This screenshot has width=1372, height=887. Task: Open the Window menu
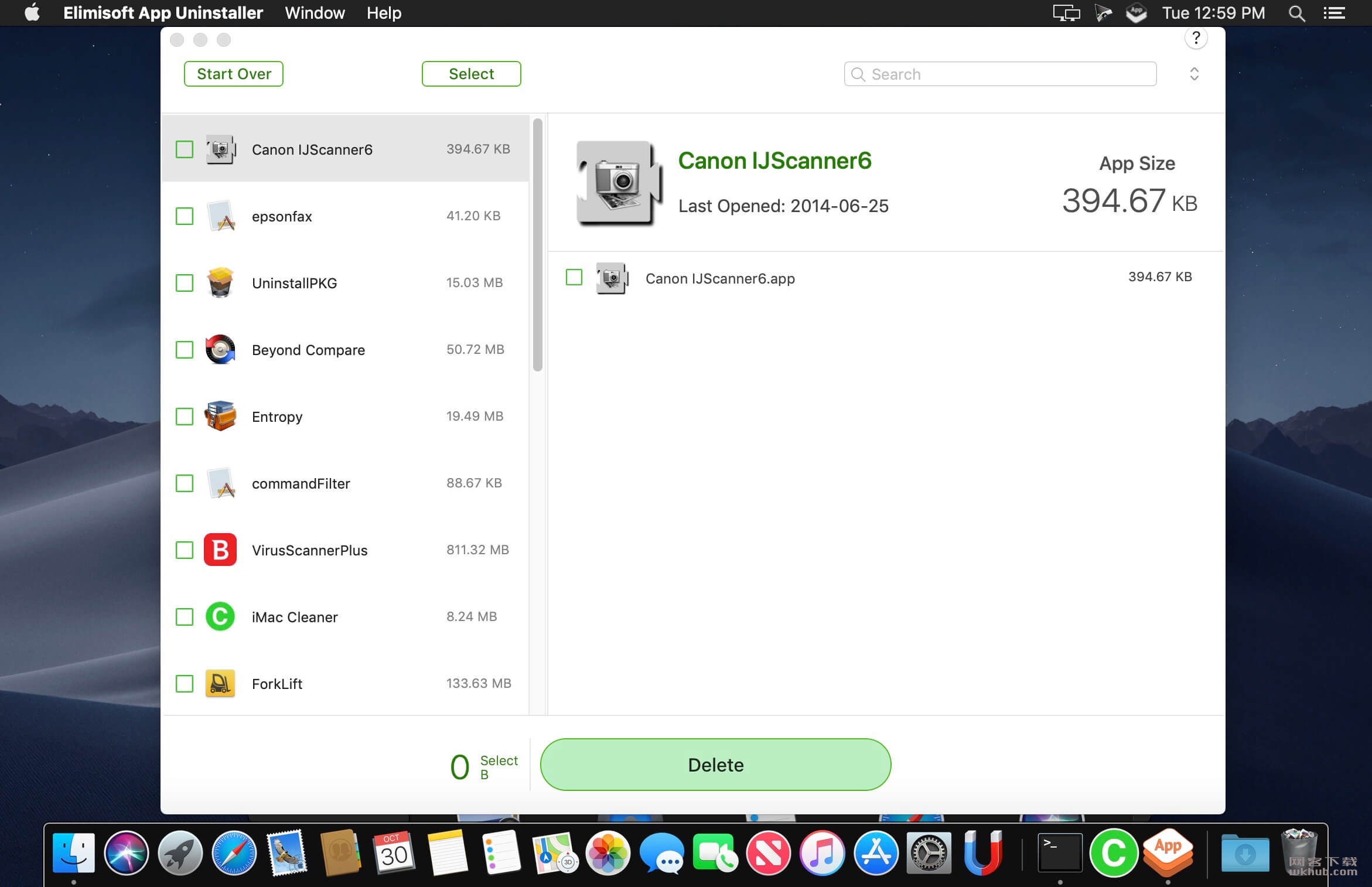tap(315, 13)
